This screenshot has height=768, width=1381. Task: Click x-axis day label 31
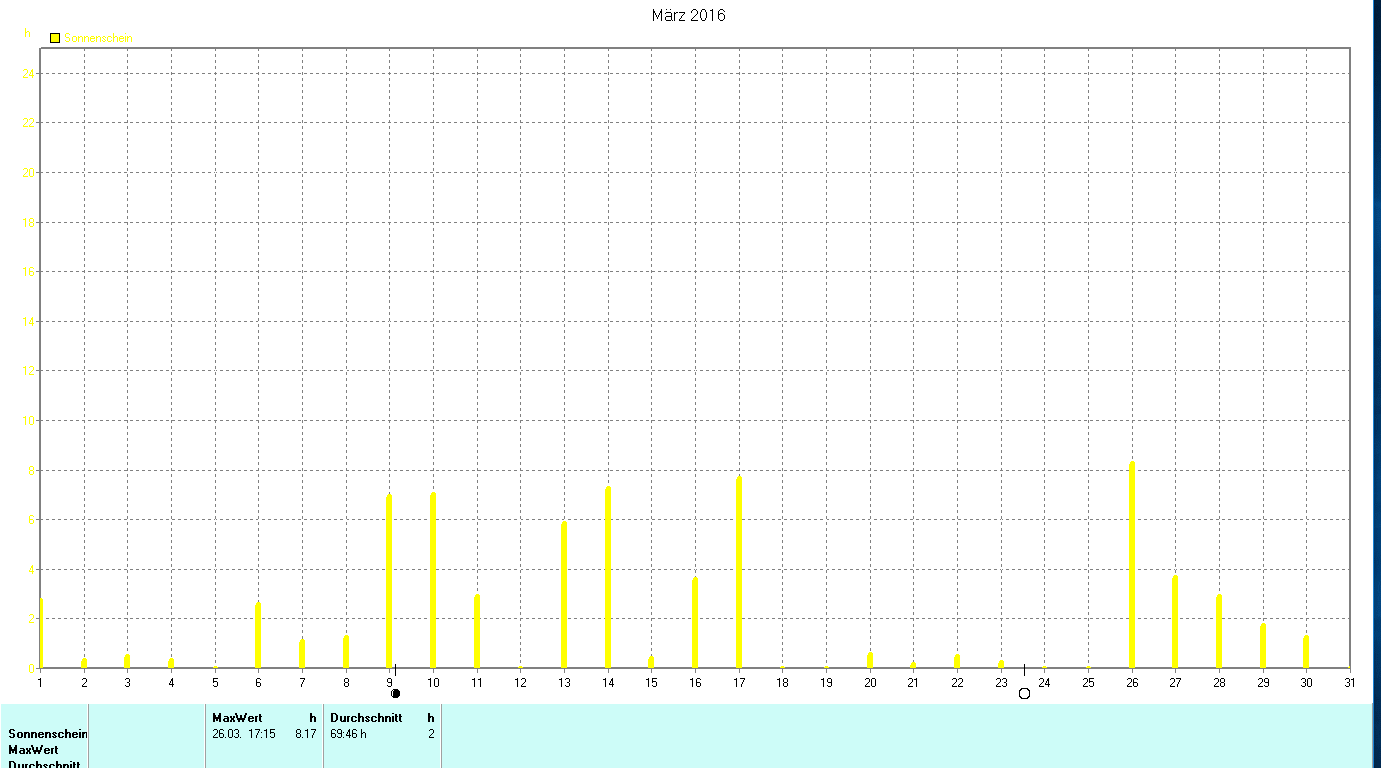[x=1350, y=683]
